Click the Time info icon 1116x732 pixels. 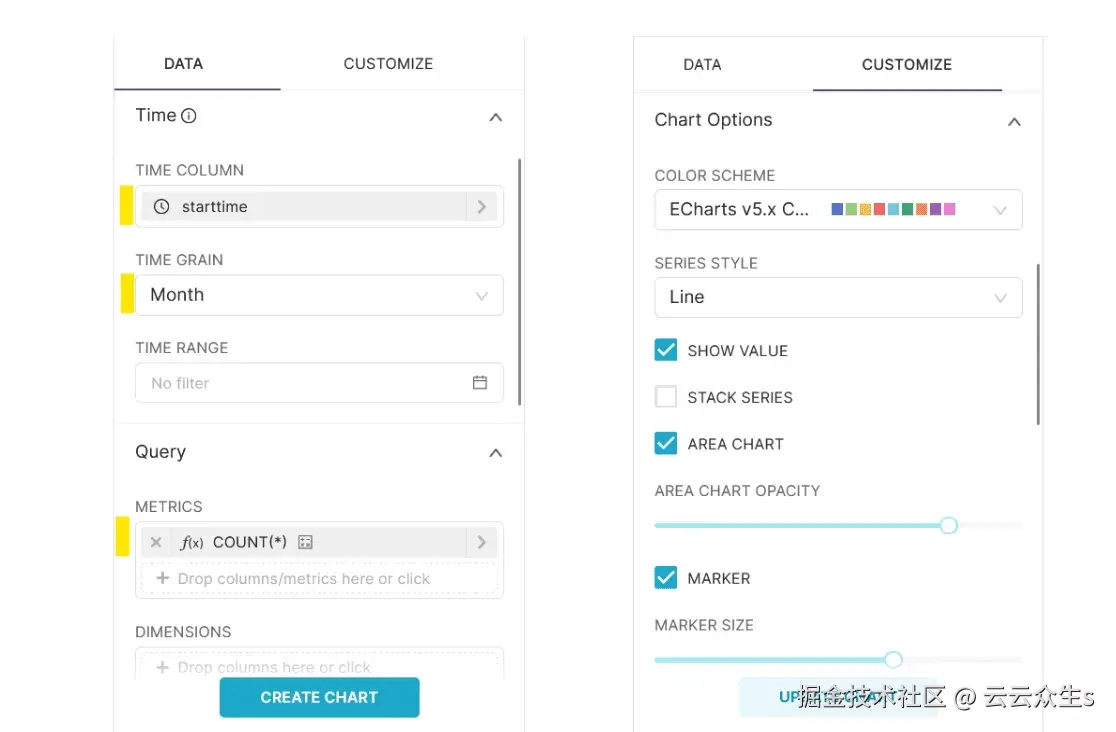189,116
